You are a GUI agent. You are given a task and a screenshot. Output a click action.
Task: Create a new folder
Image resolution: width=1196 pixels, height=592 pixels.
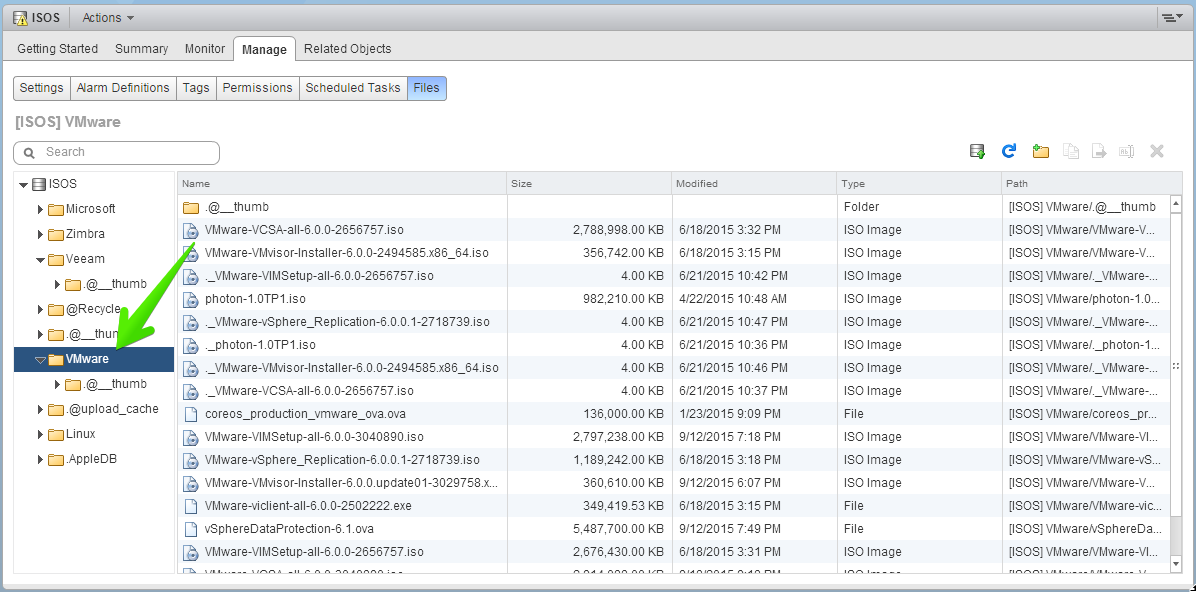click(x=1040, y=151)
